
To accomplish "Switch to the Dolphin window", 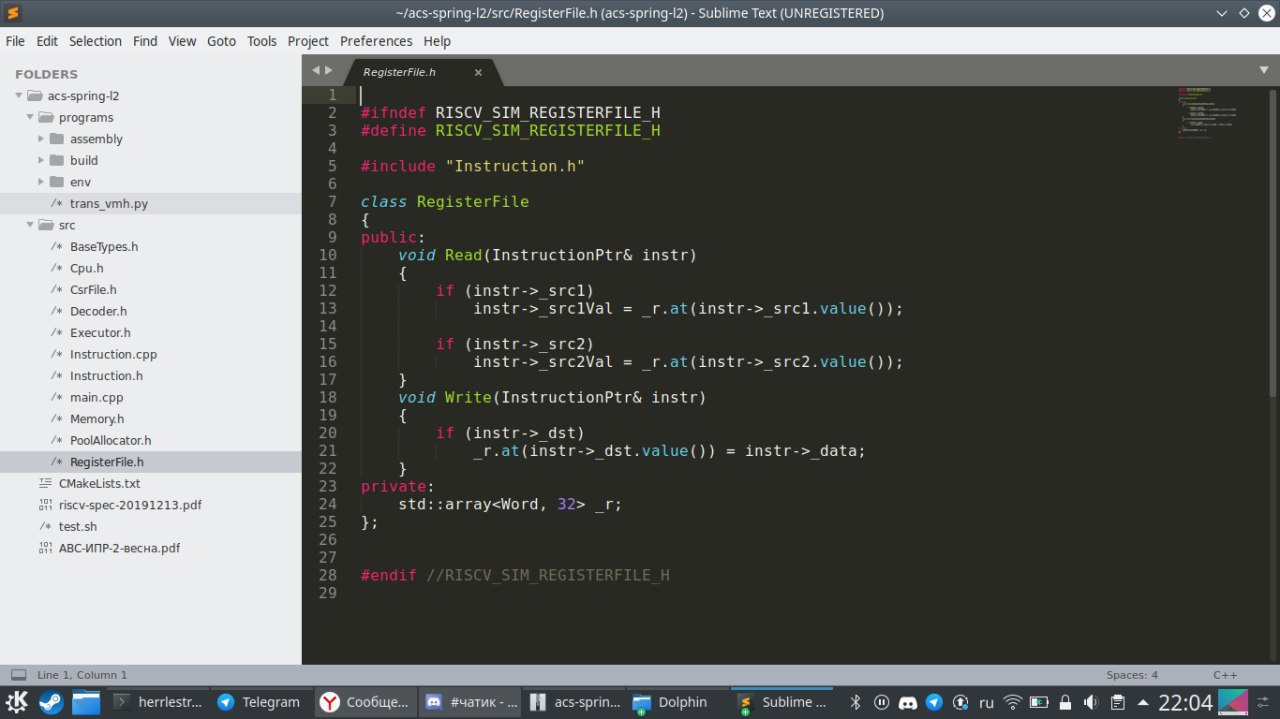I will (x=678, y=702).
